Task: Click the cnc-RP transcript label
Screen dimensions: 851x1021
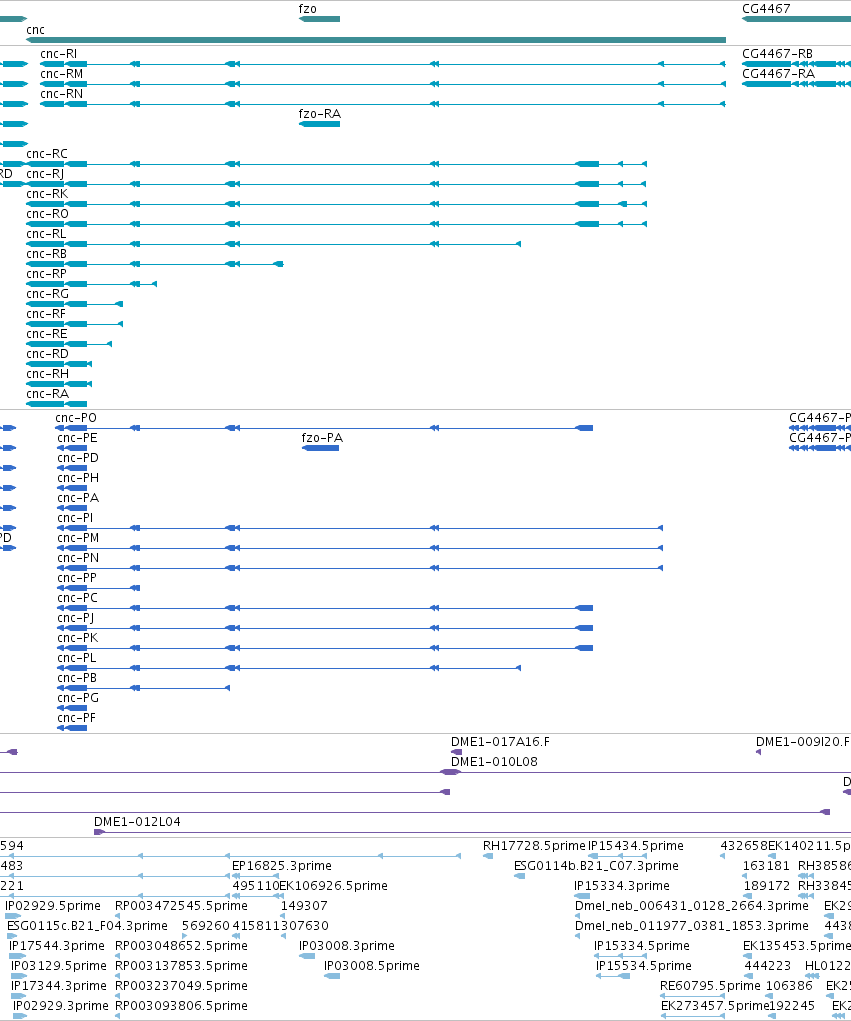Action: point(46,273)
